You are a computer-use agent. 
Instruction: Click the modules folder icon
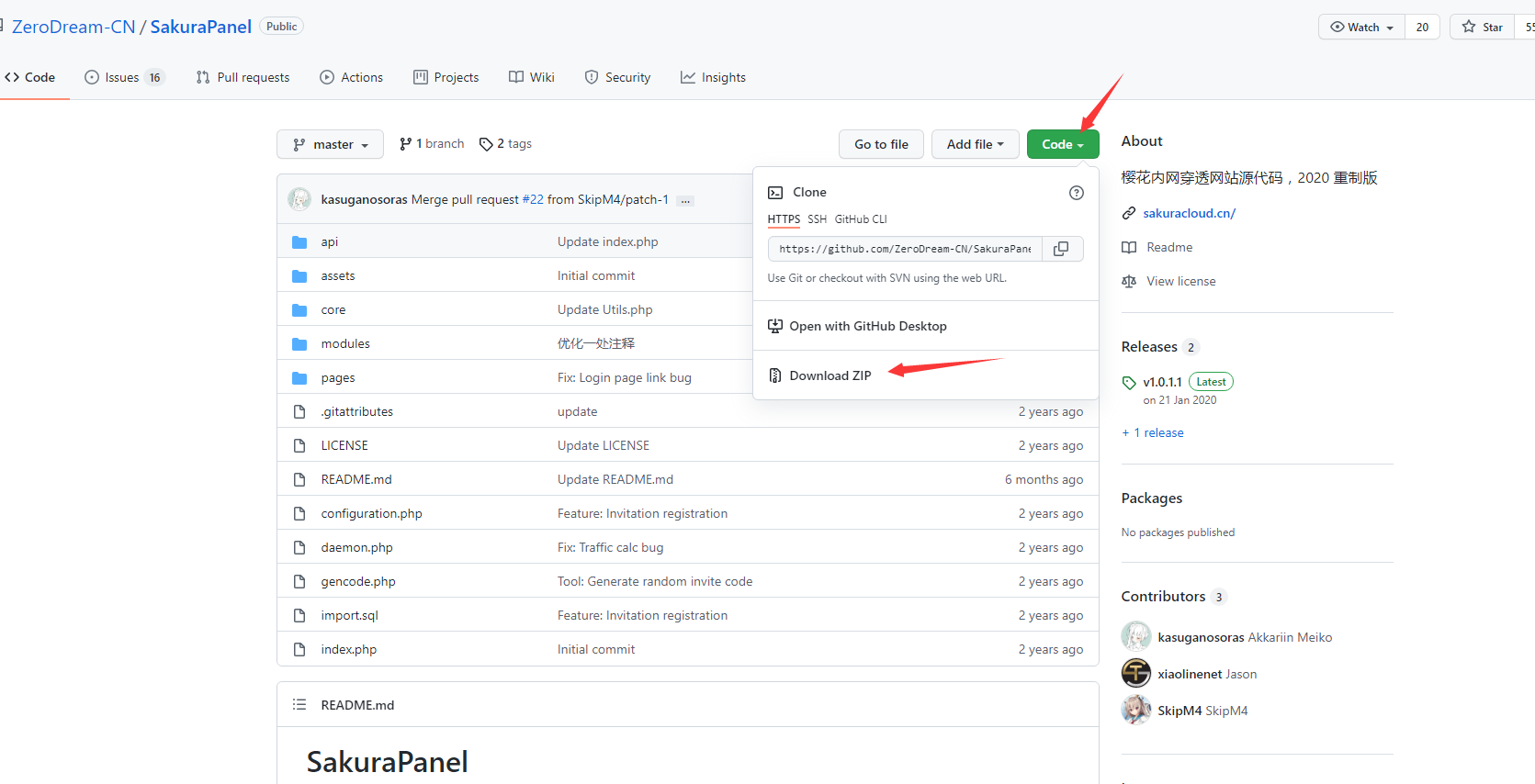click(x=299, y=344)
